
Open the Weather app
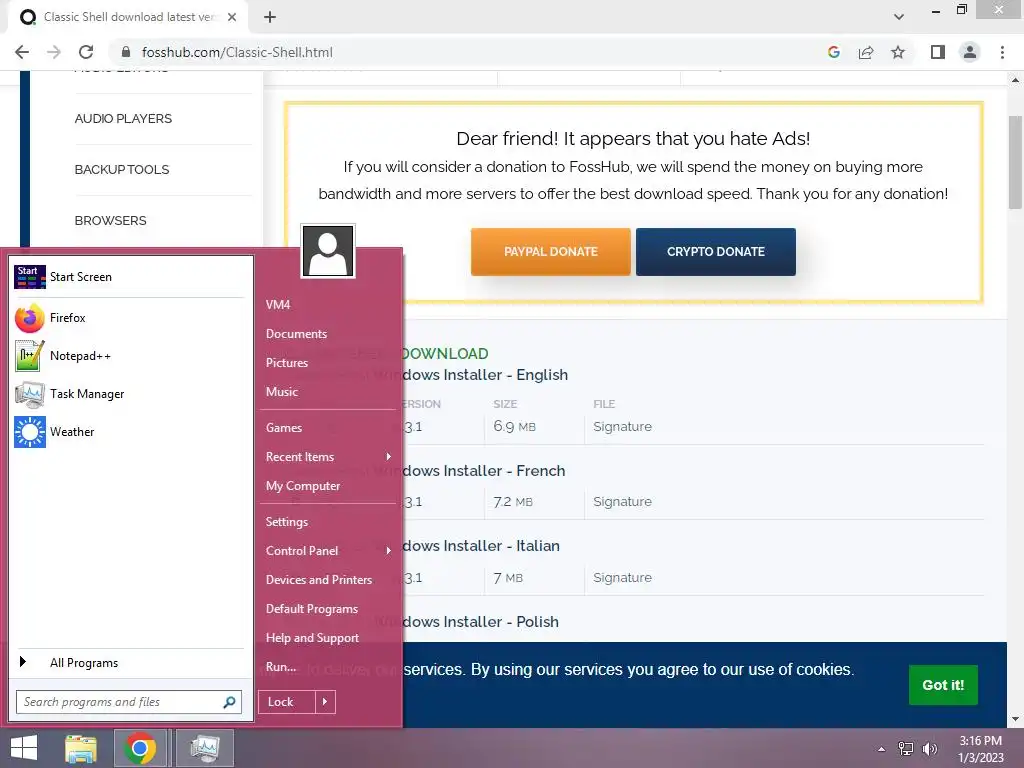point(129,432)
